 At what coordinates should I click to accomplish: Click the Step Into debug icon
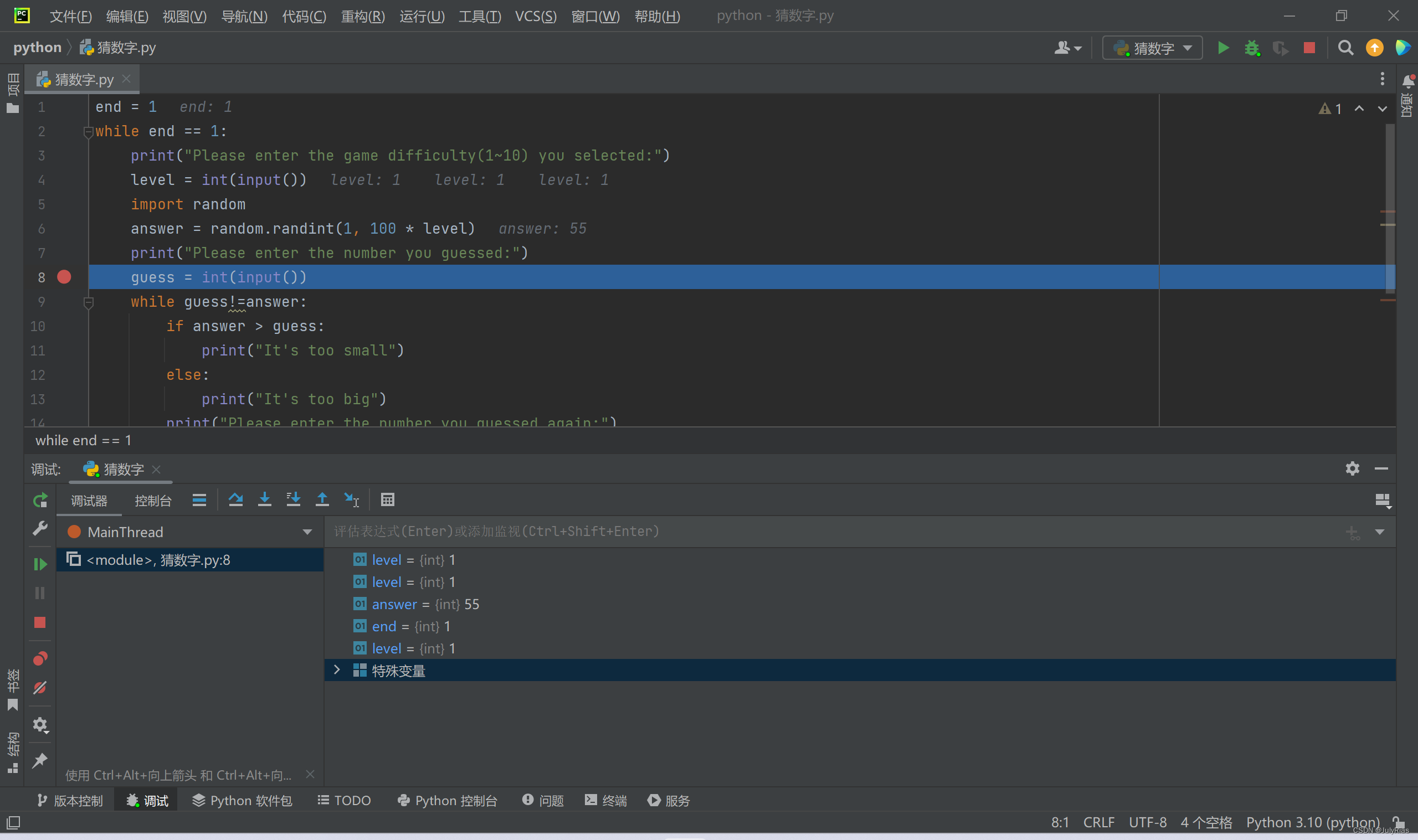coord(264,500)
